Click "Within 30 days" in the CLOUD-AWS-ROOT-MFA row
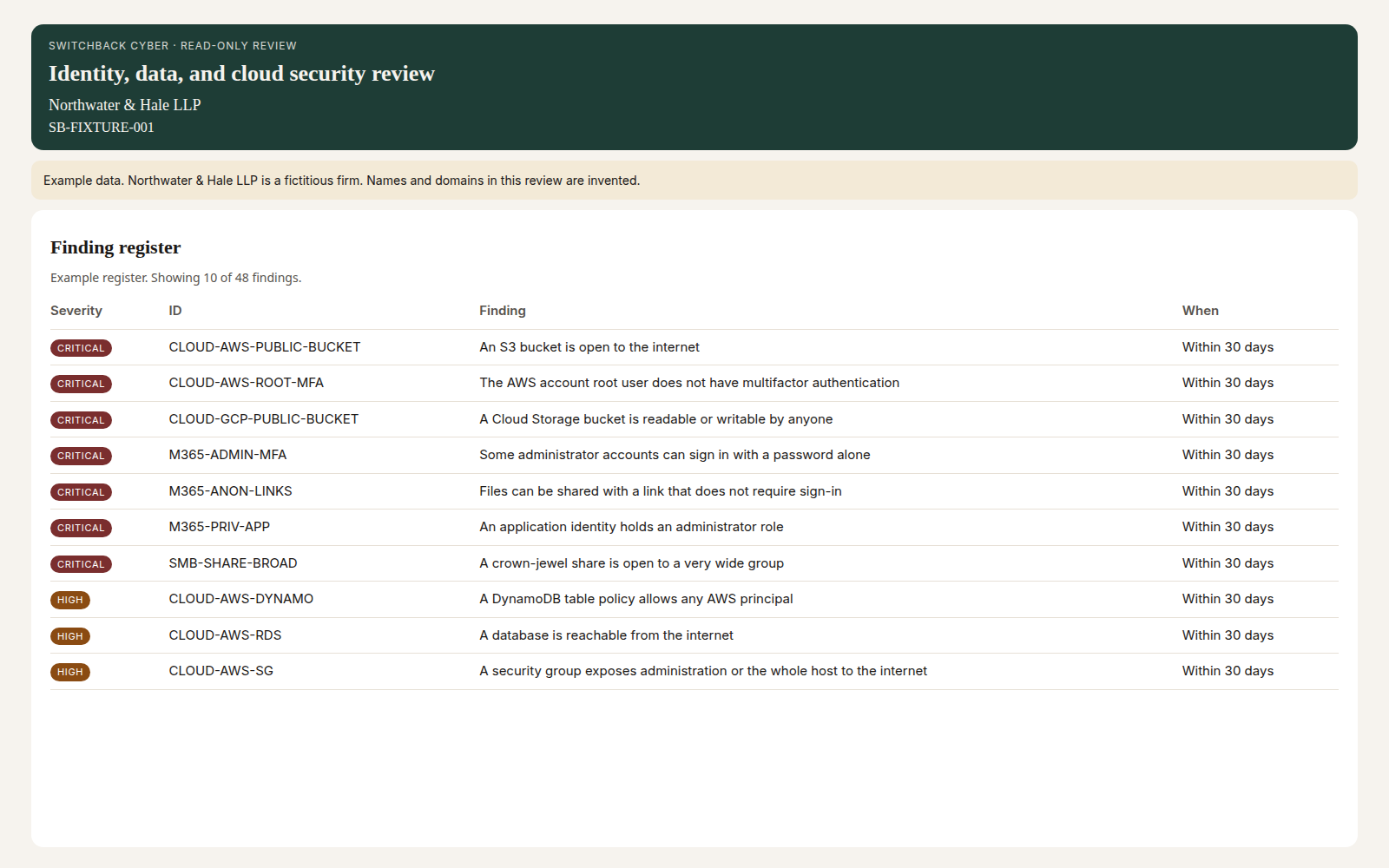The height and width of the screenshot is (868, 1389). click(1228, 383)
